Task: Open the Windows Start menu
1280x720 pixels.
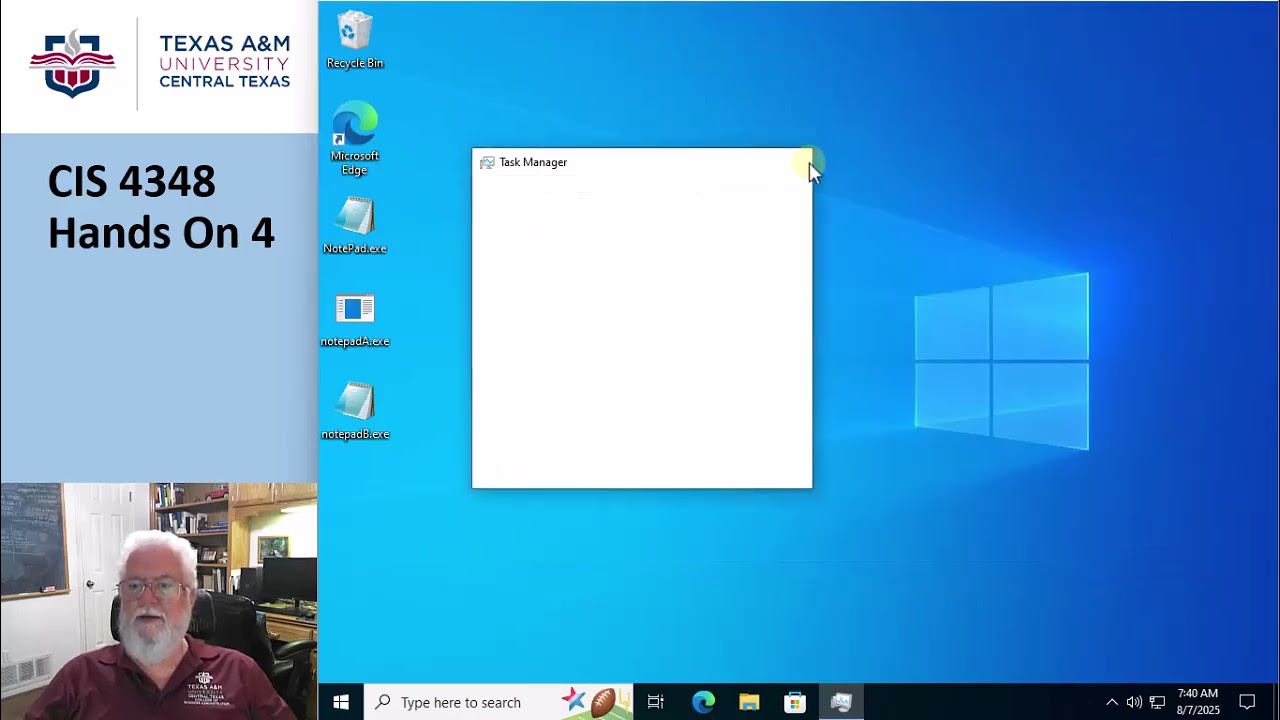Action: click(341, 702)
